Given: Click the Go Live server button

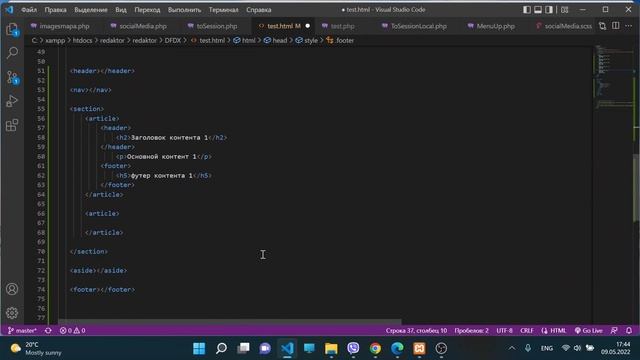Looking at the screenshot, I should [588, 331].
